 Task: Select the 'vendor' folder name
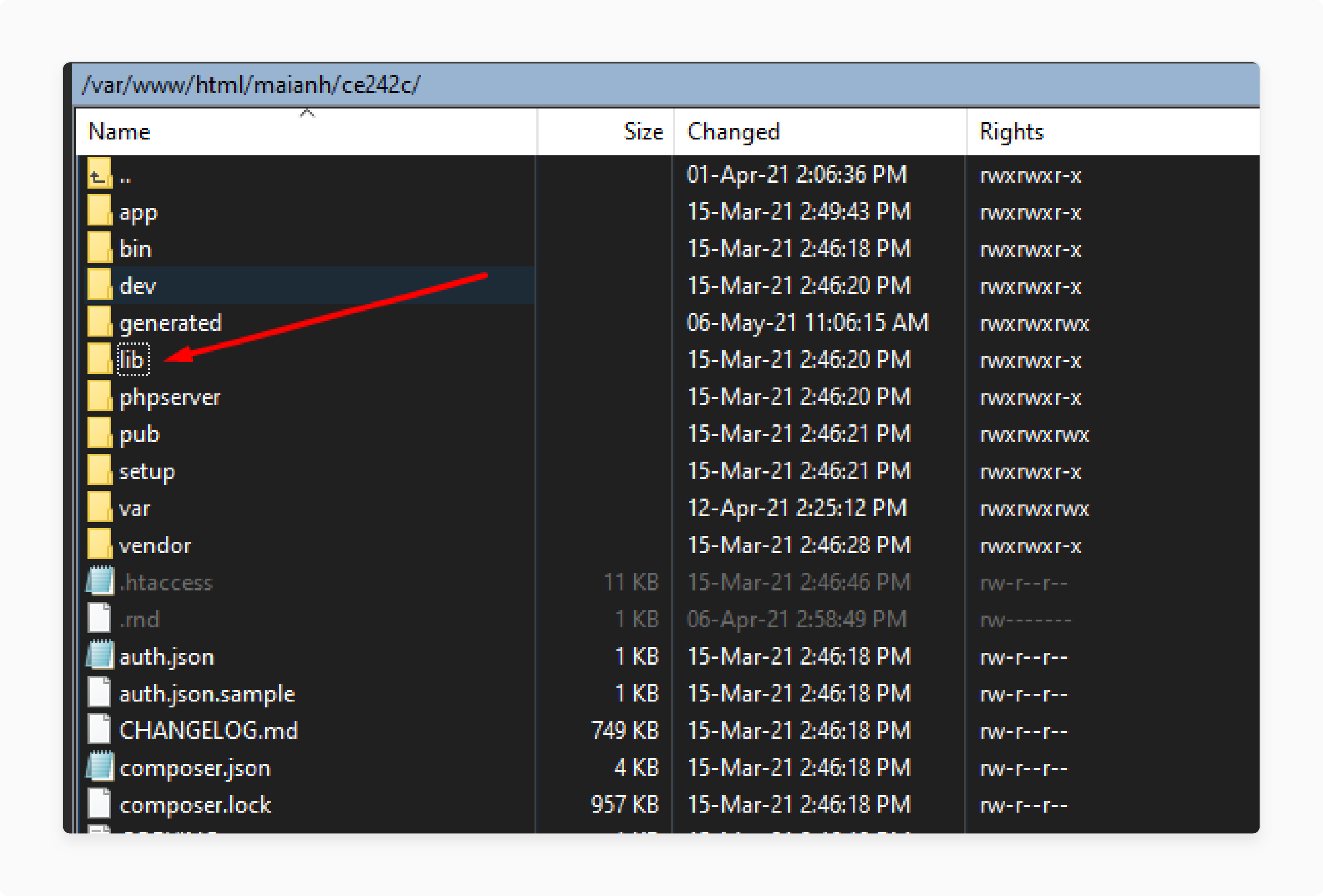coord(155,545)
